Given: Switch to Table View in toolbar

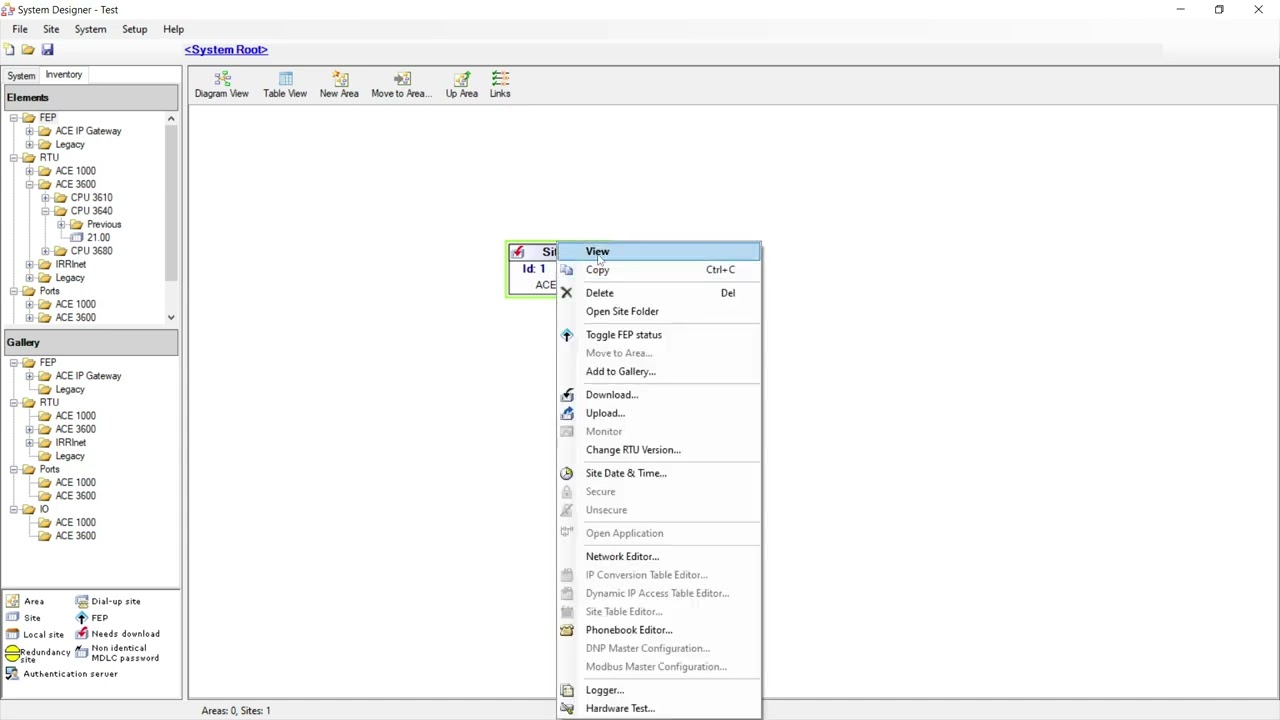Looking at the screenshot, I should click(x=285, y=79).
